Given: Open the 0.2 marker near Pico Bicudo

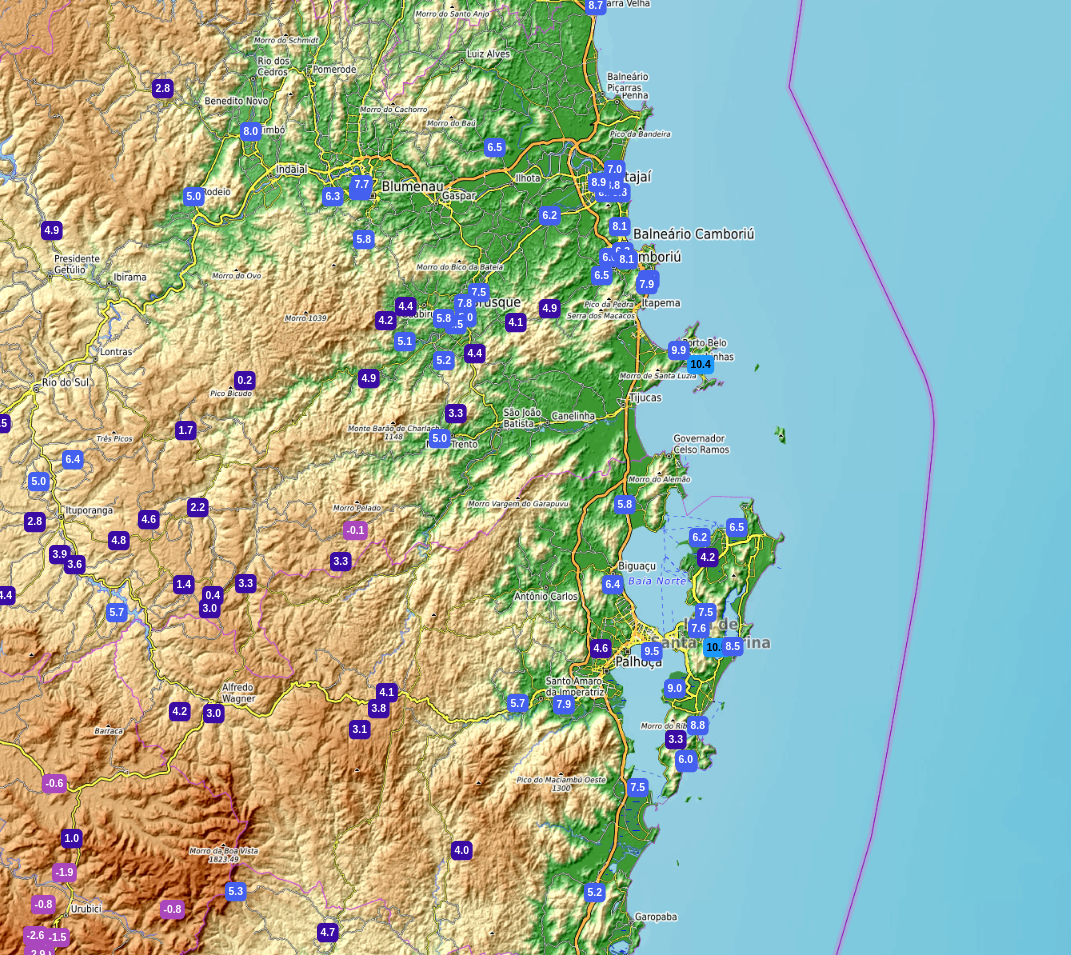Looking at the screenshot, I should pyautogui.click(x=245, y=380).
